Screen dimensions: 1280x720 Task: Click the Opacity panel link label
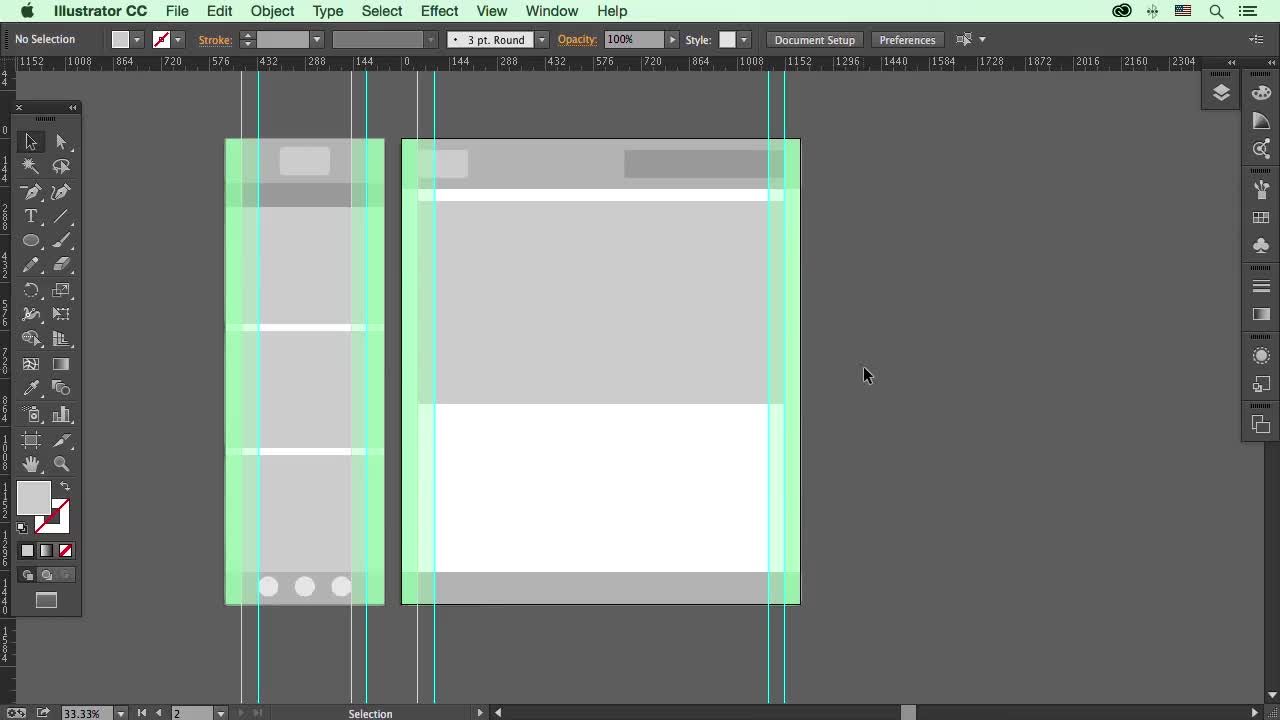coord(577,40)
